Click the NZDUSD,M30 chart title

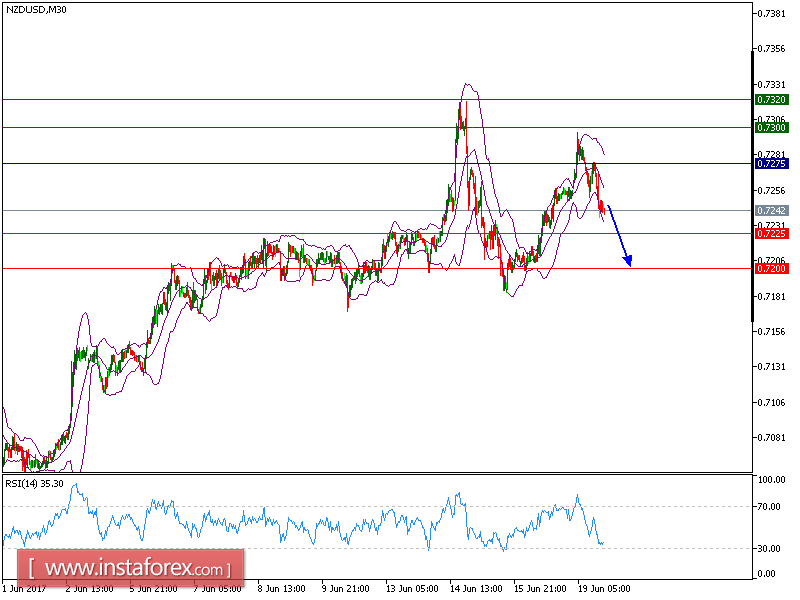tap(36, 9)
